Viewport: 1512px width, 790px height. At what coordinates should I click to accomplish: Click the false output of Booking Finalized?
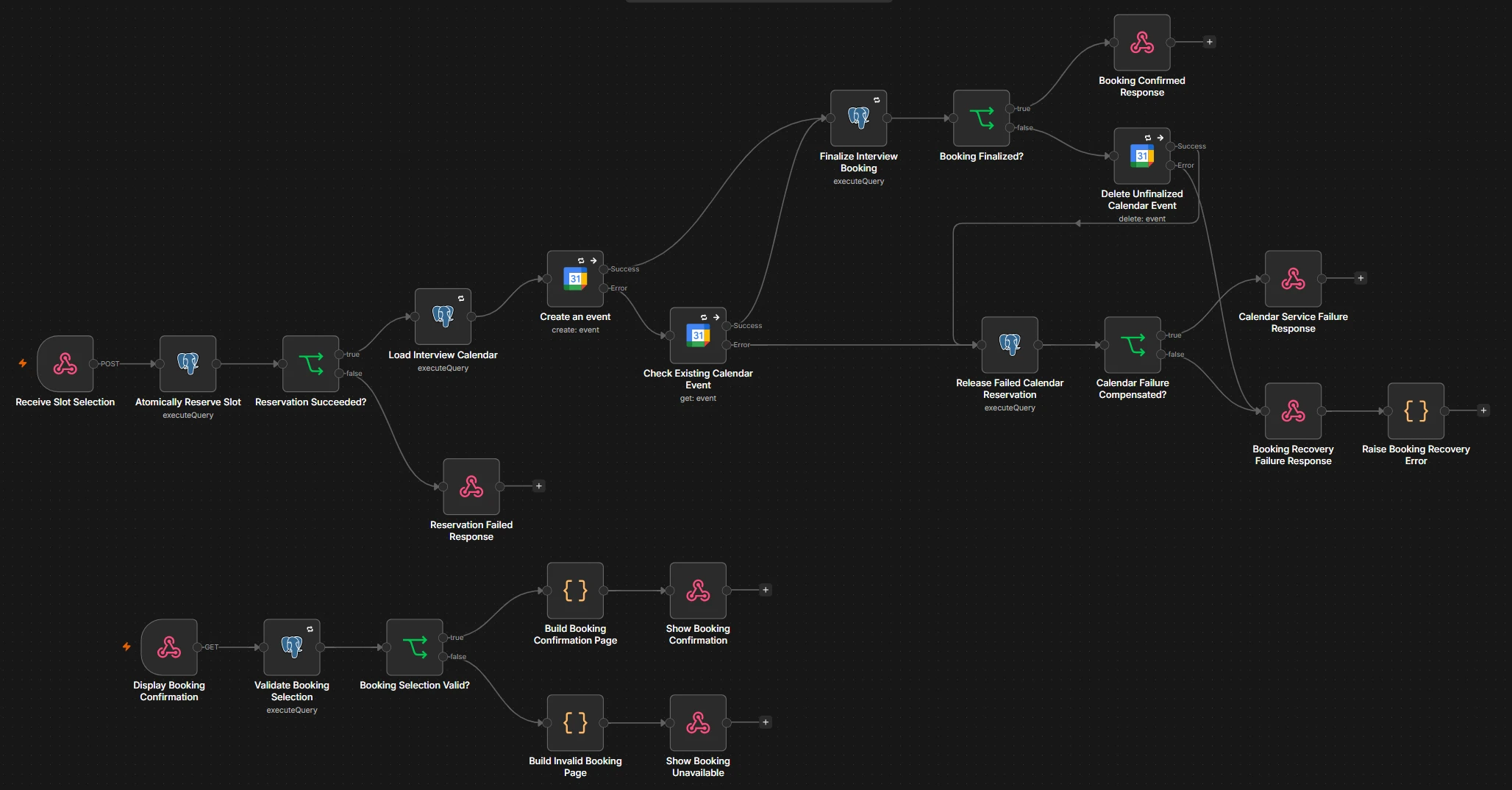[1010, 128]
